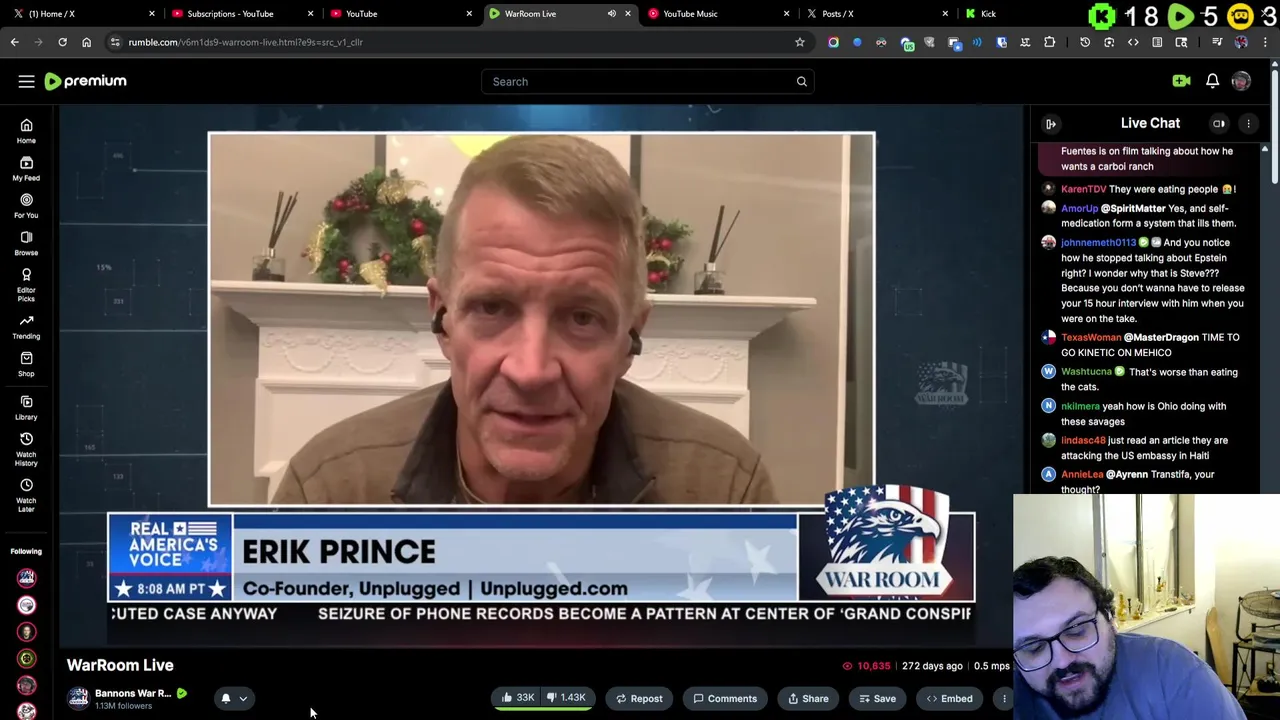Screen dimensions: 1280x720
Task: Click the Bannons War Room channel avatar
Action: (78, 698)
